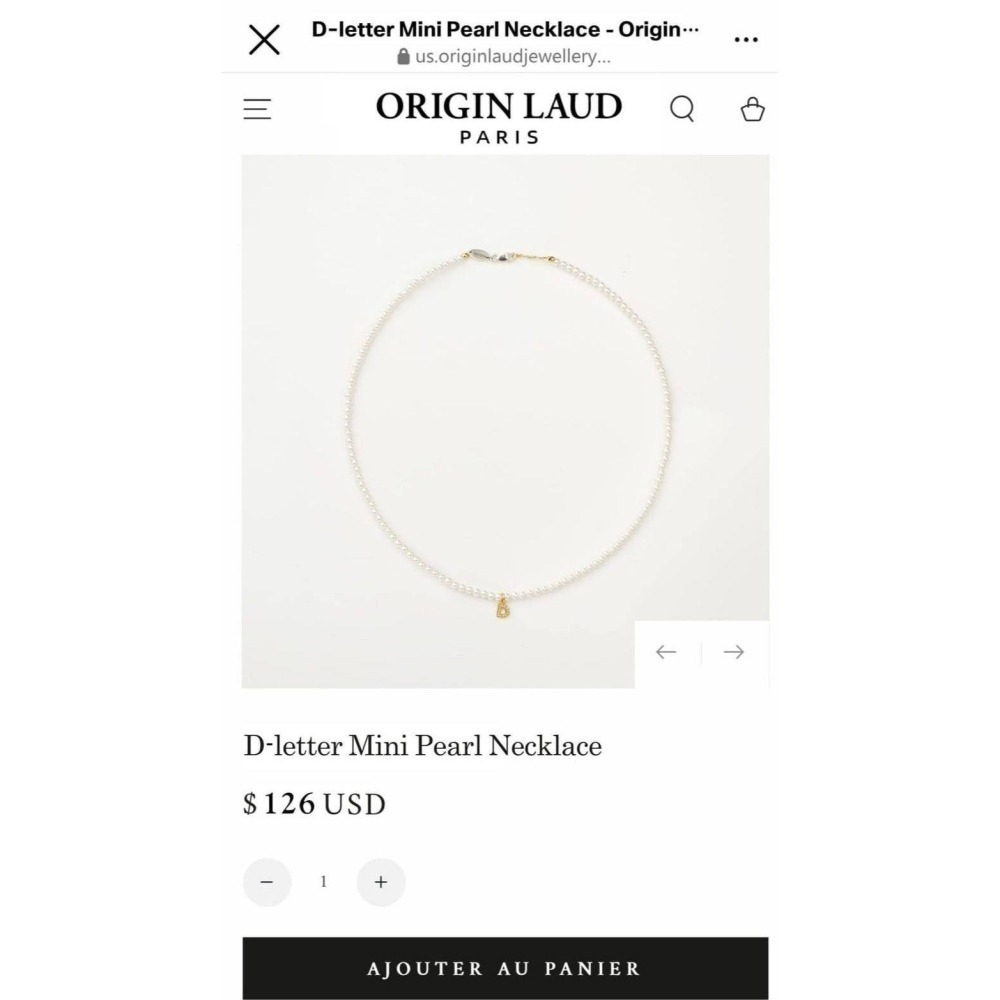Show previous product image arrow
Screen dimensions: 1000x1000
tap(666, 652)
